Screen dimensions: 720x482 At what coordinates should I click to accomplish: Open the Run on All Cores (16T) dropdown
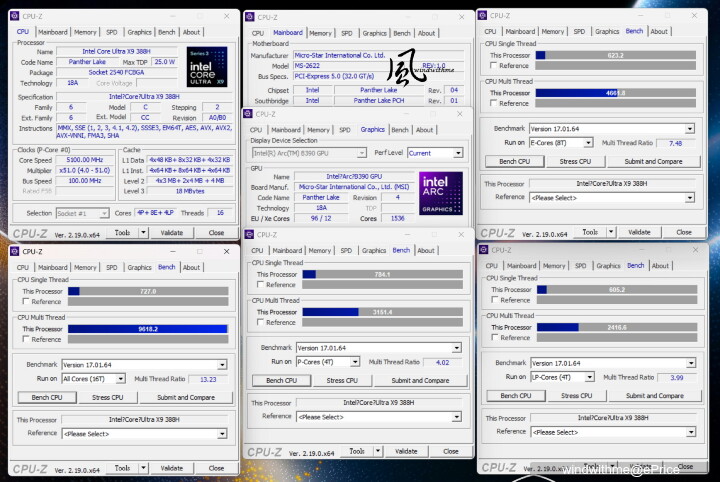pyautogui.click(x=93, y=379)
